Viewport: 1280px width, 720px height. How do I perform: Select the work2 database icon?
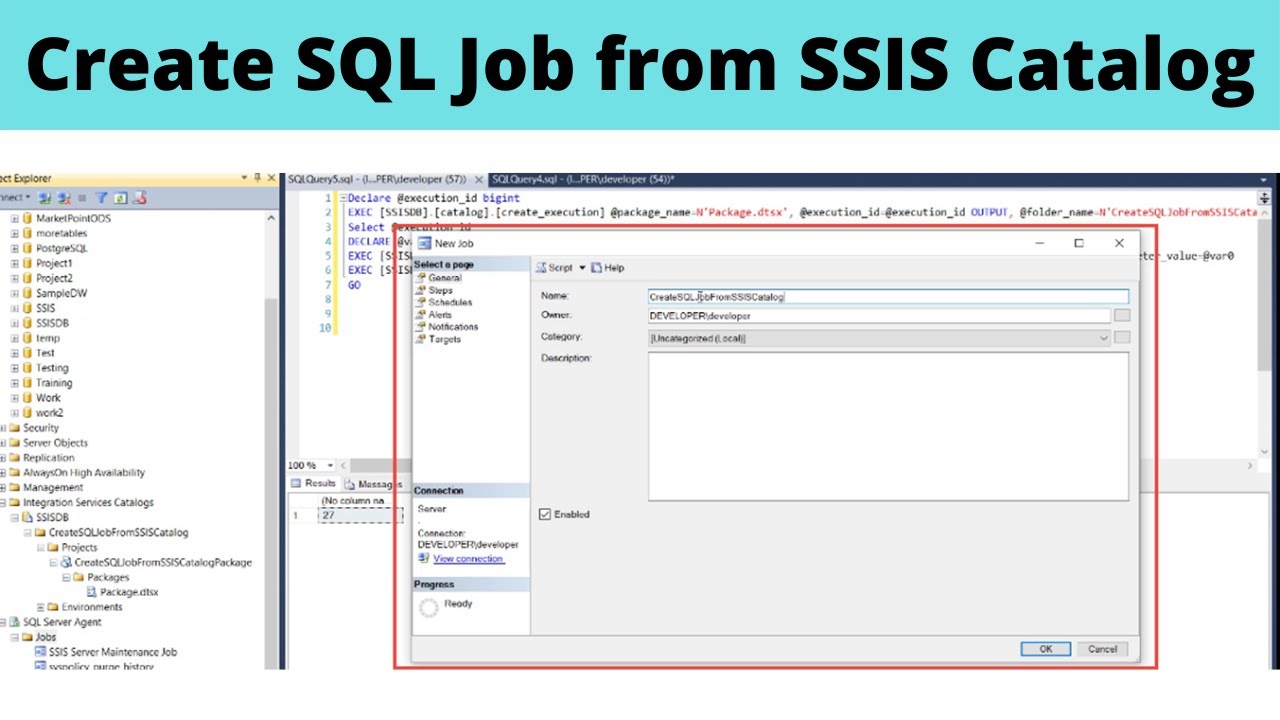27,413
